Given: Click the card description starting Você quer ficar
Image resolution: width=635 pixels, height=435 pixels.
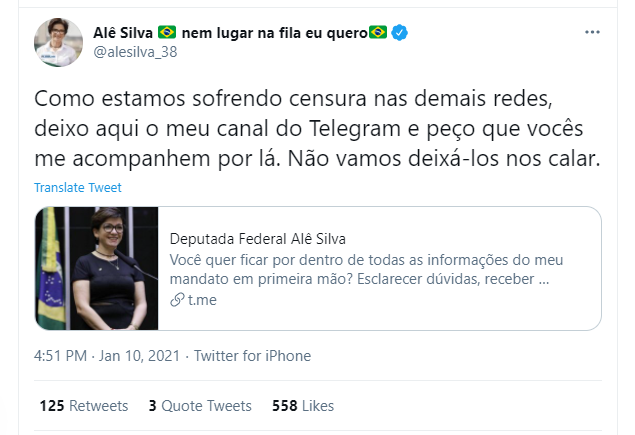Looking at the screenshot, I should pos(366,269).
